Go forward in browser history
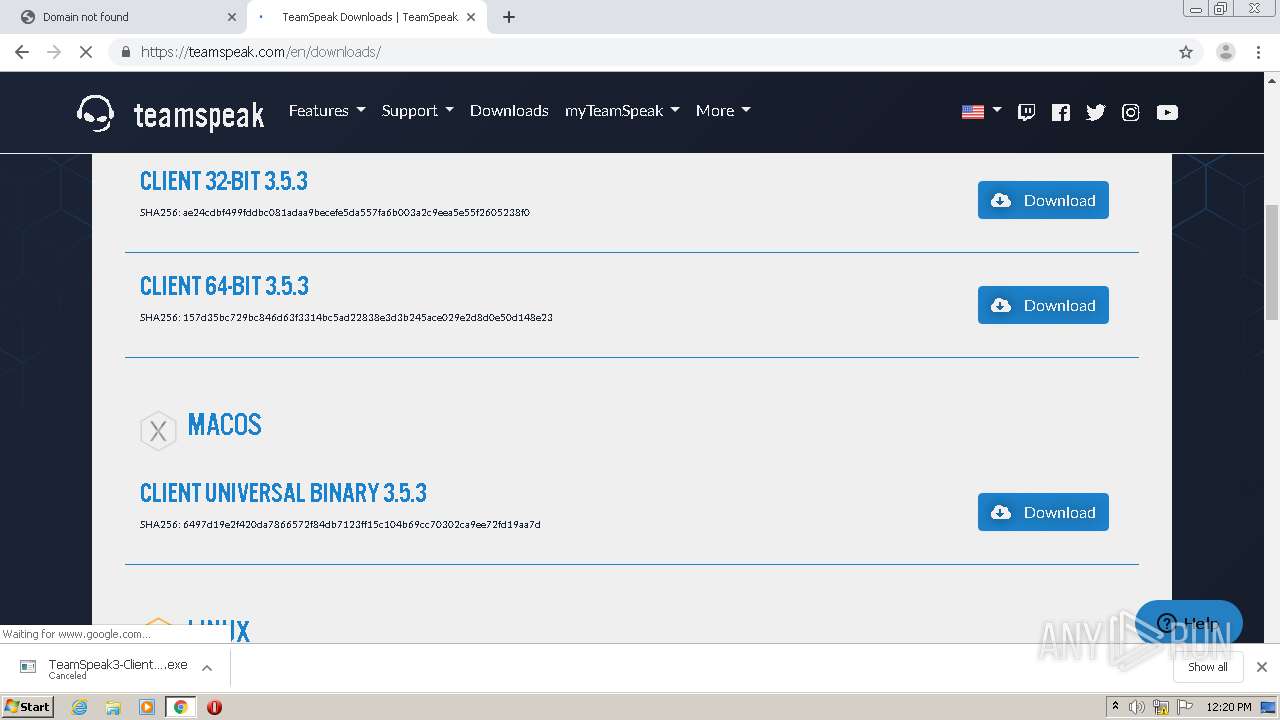The height and width of the screenshot is (720, 1280). (x=54, y=52)
